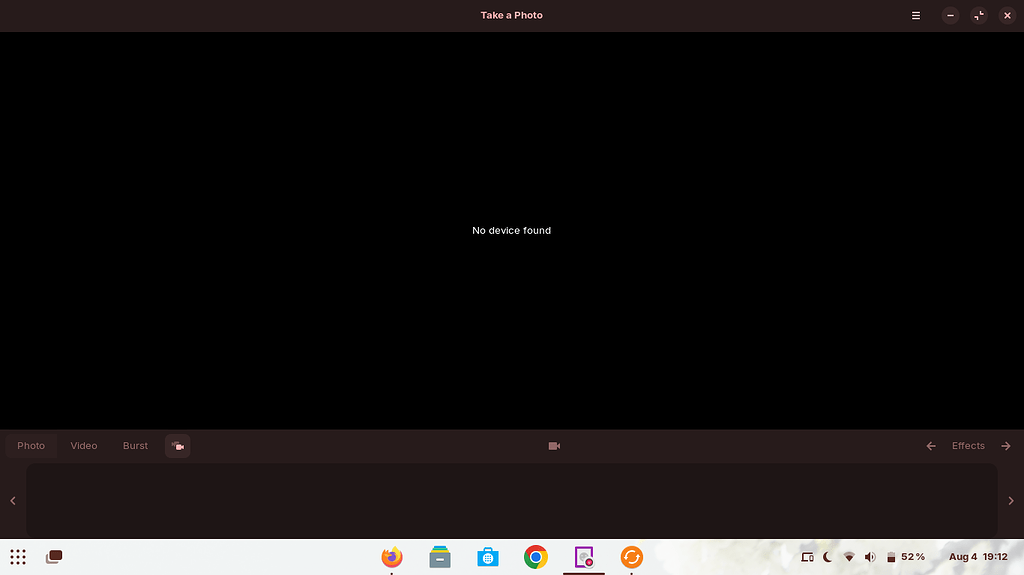Open the calendar by clicking Aug 4 19:12
This screenshot has height=575, width=1024.
tap(977, 557)
